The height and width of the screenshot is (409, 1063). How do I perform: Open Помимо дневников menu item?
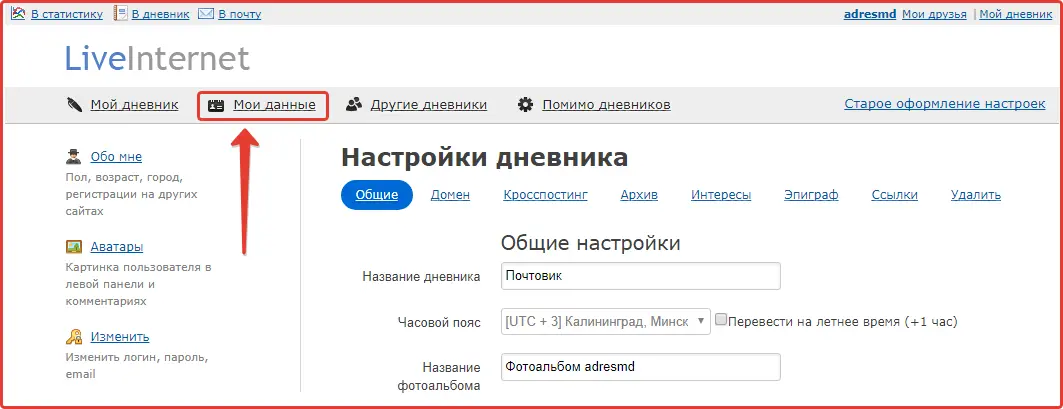click(606, 105)
